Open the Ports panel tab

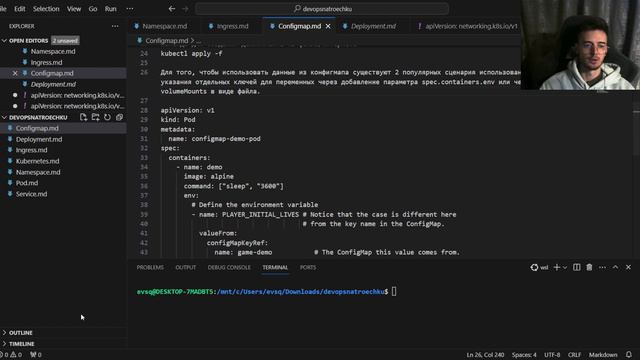point(308,267)
